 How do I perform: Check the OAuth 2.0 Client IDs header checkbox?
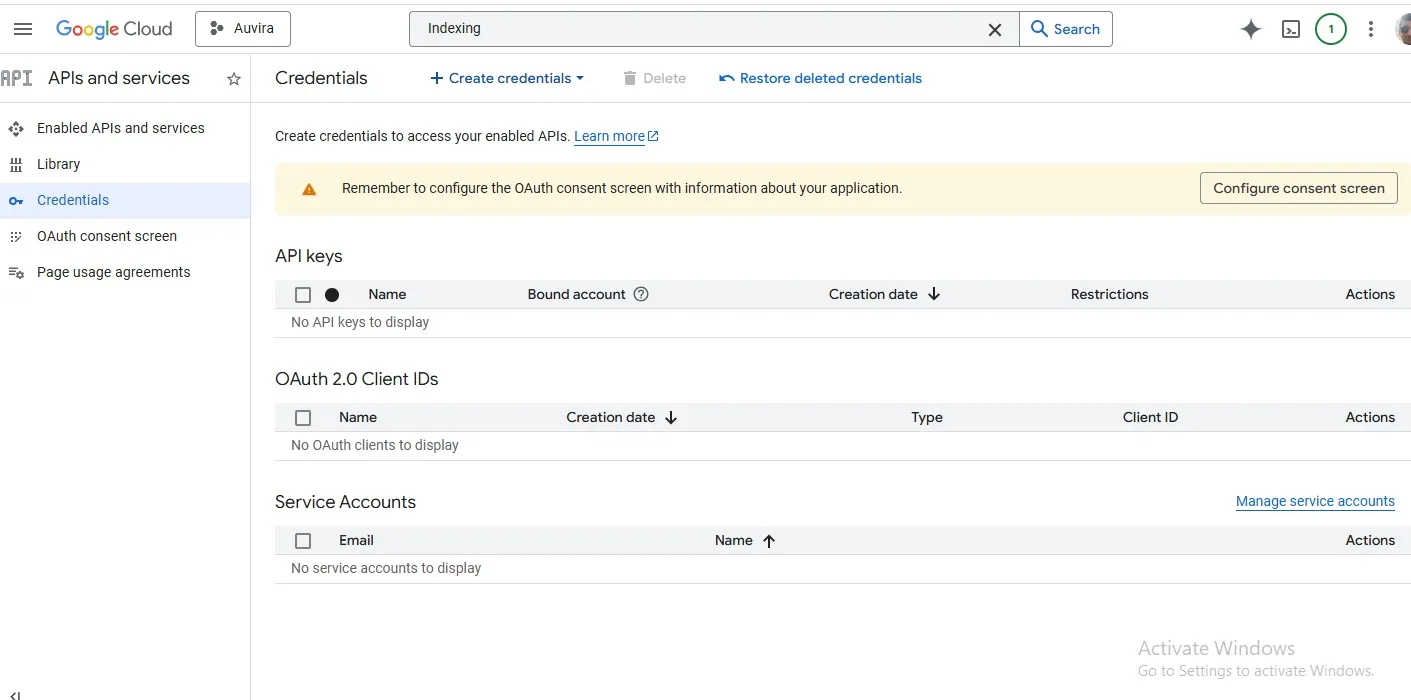click(303, 417)
